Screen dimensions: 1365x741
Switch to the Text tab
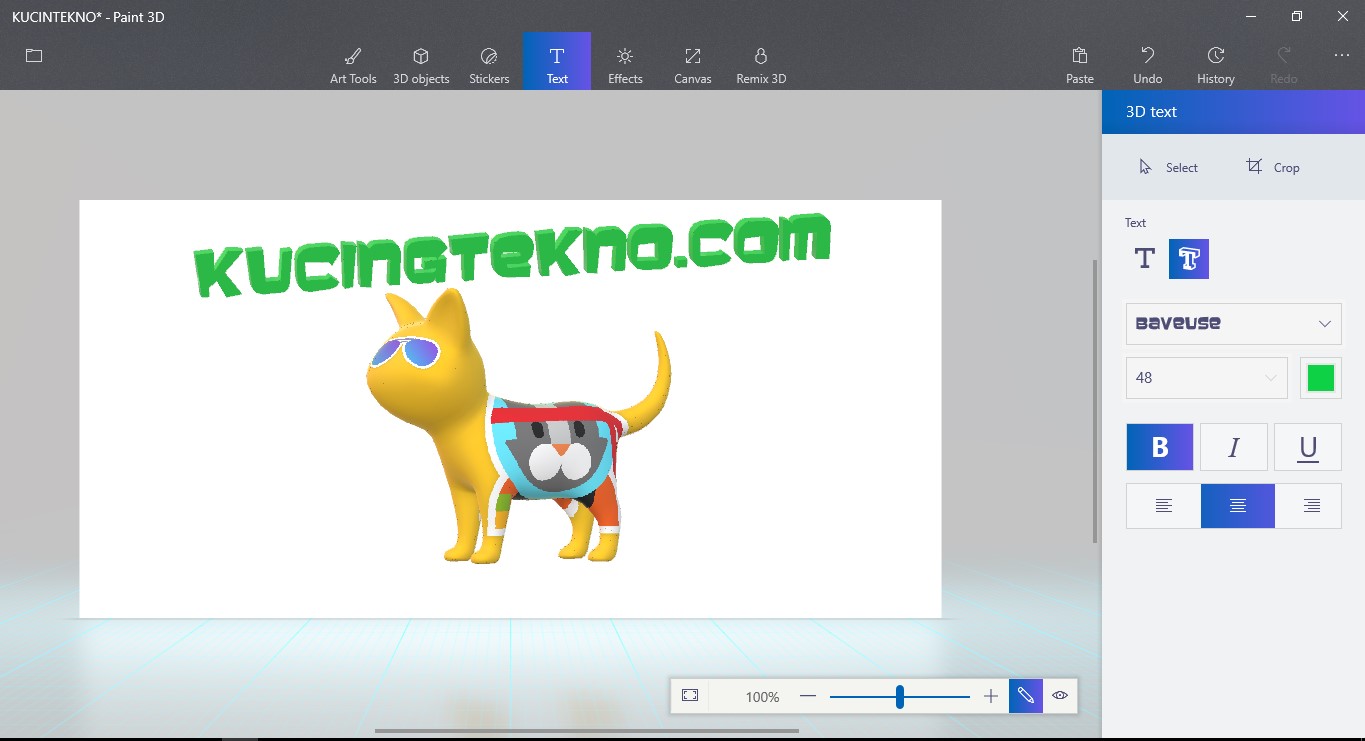tap(556, 60)
